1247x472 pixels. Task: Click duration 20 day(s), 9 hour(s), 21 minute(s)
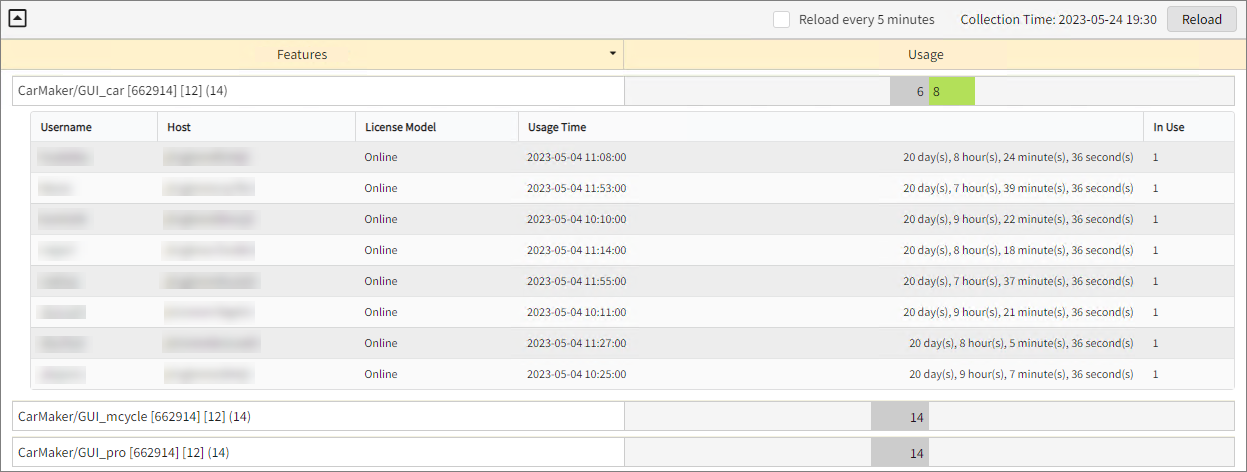(x=1018, y=312)
